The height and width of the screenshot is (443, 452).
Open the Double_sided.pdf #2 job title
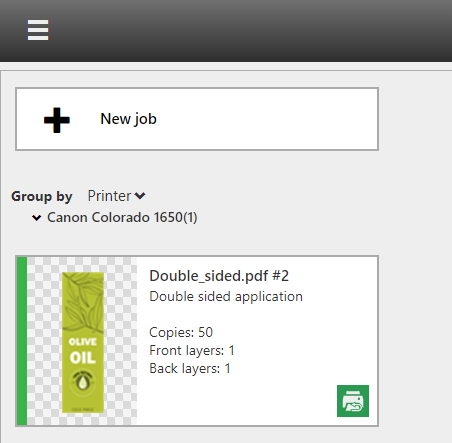pos(219,276)
